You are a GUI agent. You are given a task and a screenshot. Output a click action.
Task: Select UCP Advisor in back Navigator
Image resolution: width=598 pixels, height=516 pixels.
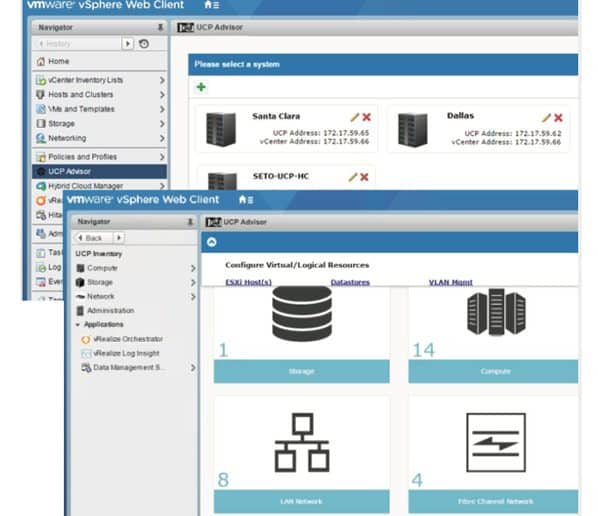(x=100, y=171)
